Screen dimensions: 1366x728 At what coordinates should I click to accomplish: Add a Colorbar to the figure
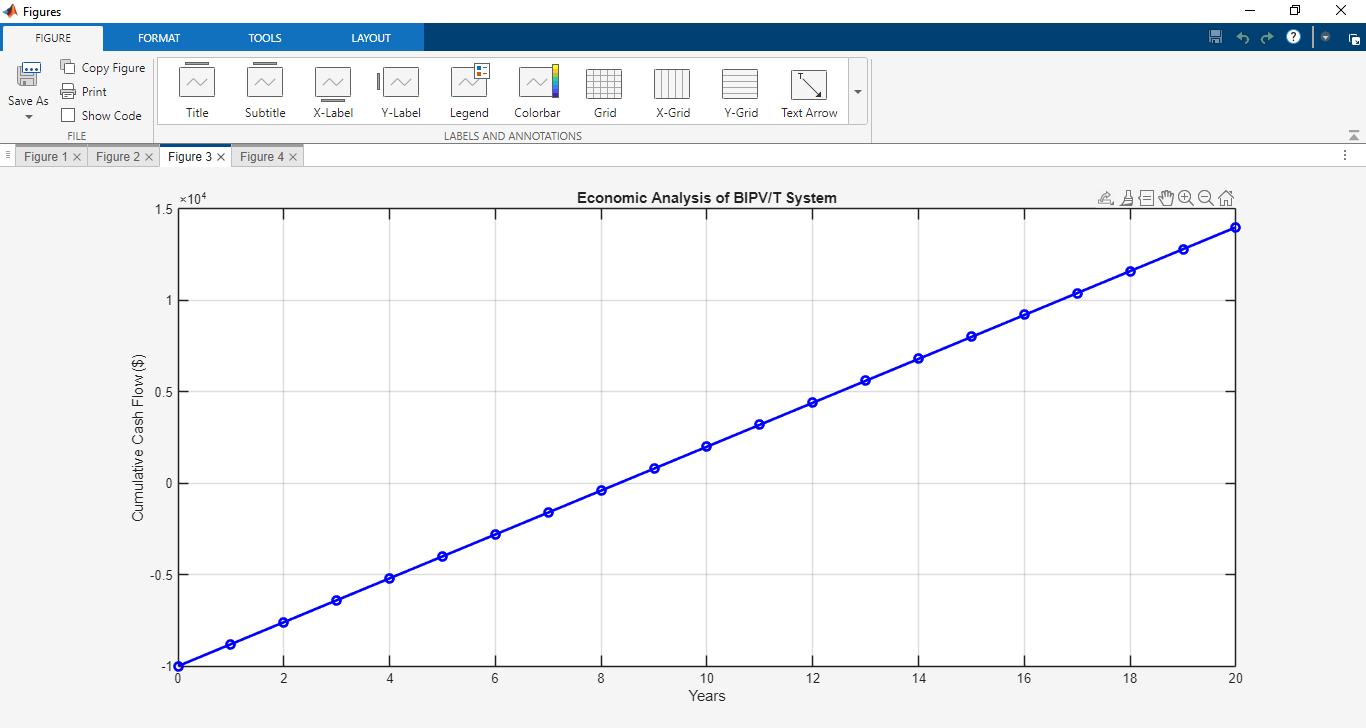point(537,92)
